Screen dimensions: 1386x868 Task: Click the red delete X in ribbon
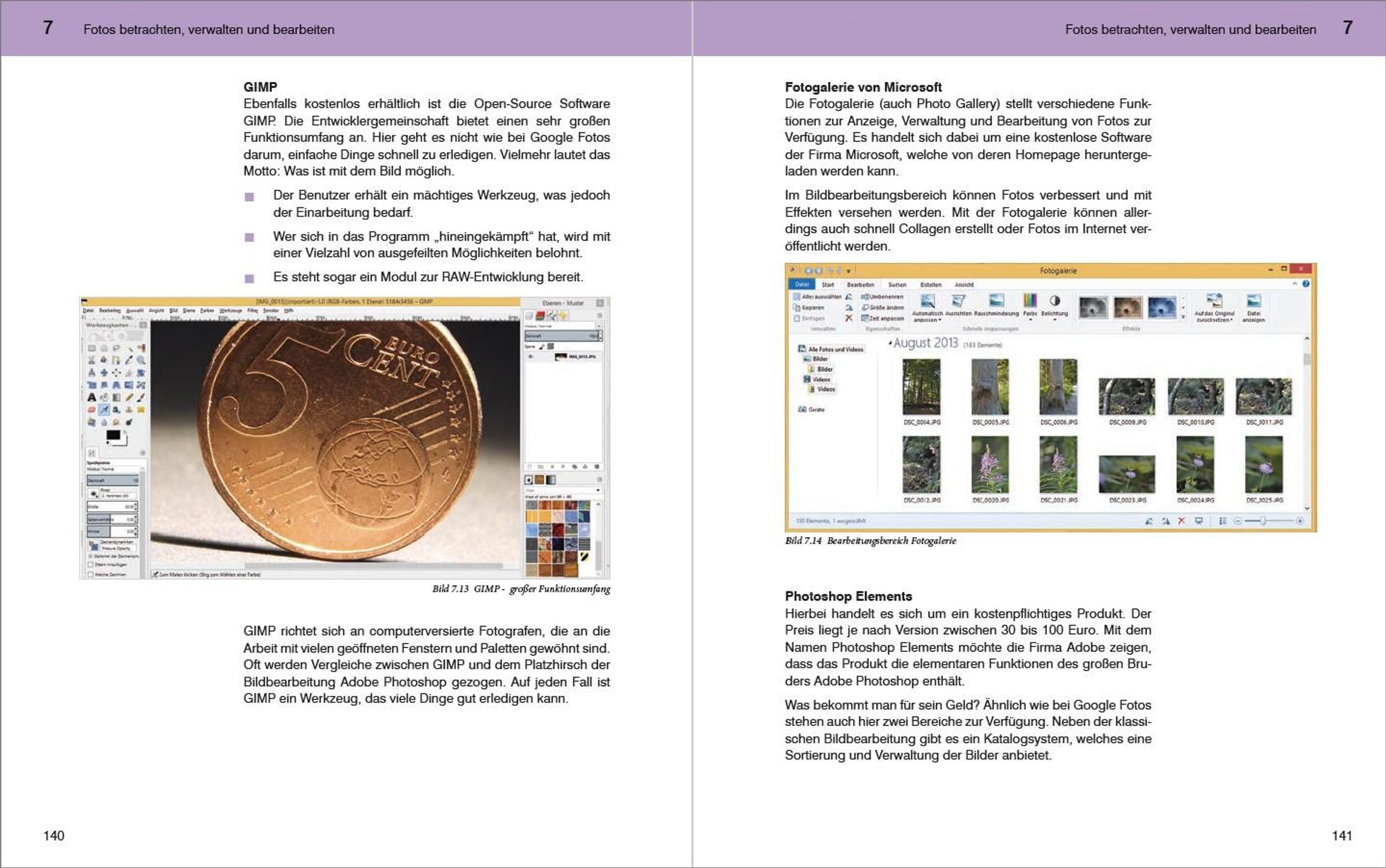click(x=849, y=318)
